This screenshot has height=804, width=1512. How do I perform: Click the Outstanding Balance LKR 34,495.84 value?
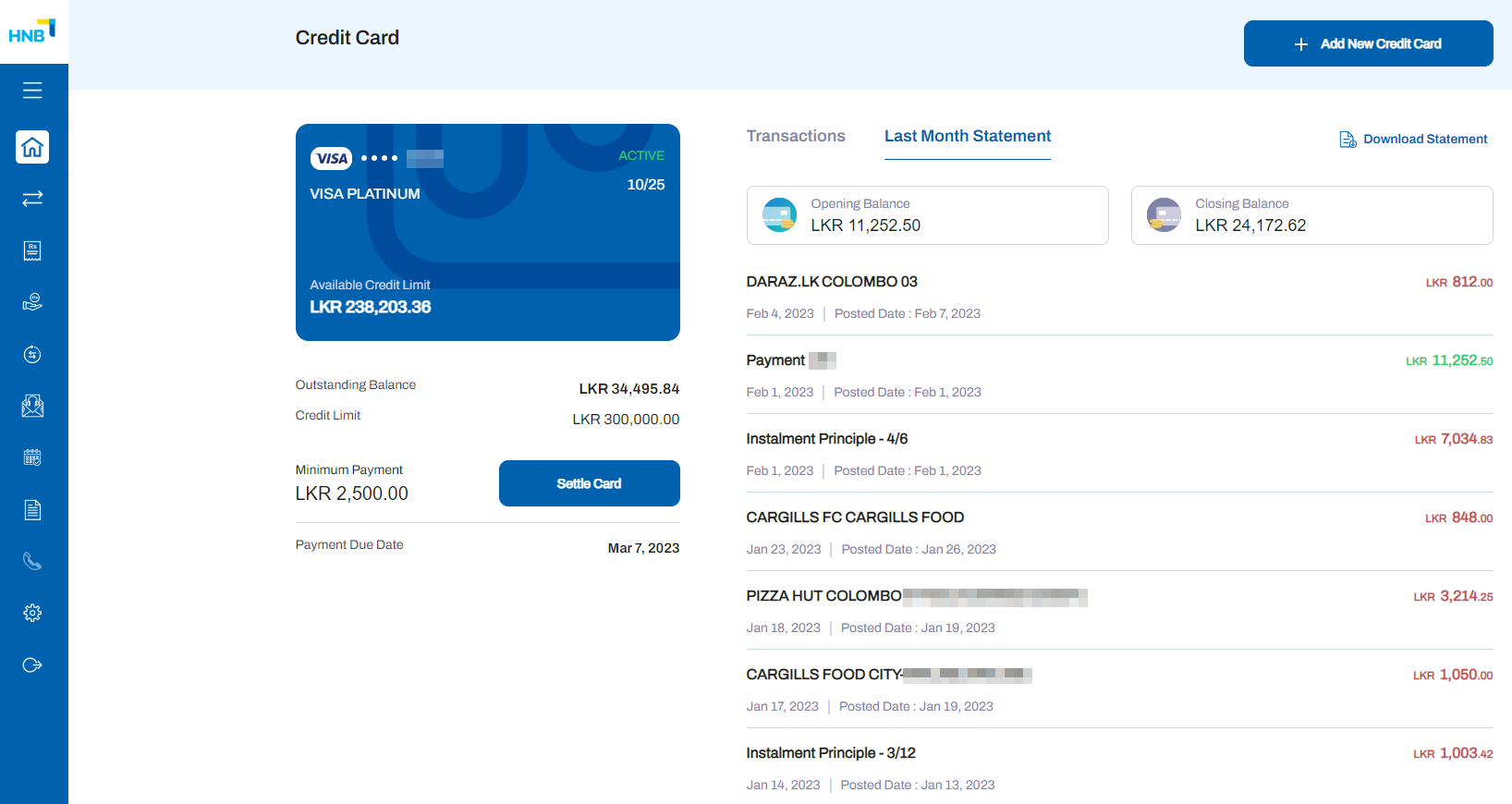tap(629, 389)
